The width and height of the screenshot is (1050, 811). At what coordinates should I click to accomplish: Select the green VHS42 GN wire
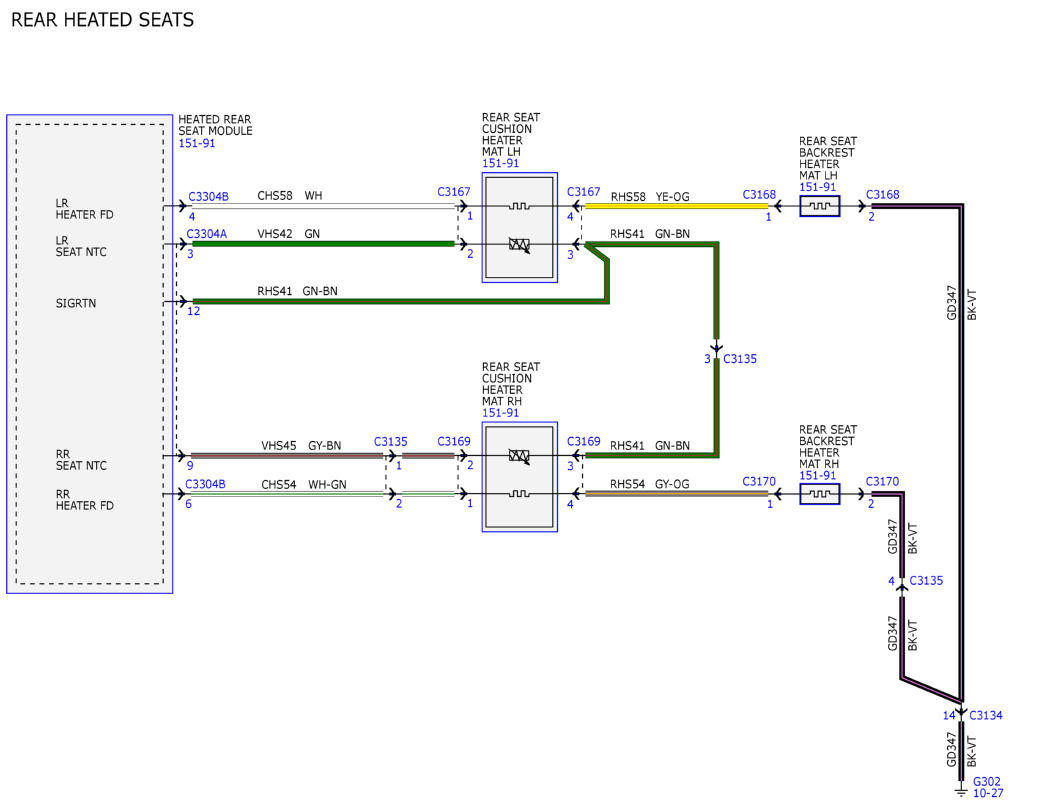click(323, 244)
